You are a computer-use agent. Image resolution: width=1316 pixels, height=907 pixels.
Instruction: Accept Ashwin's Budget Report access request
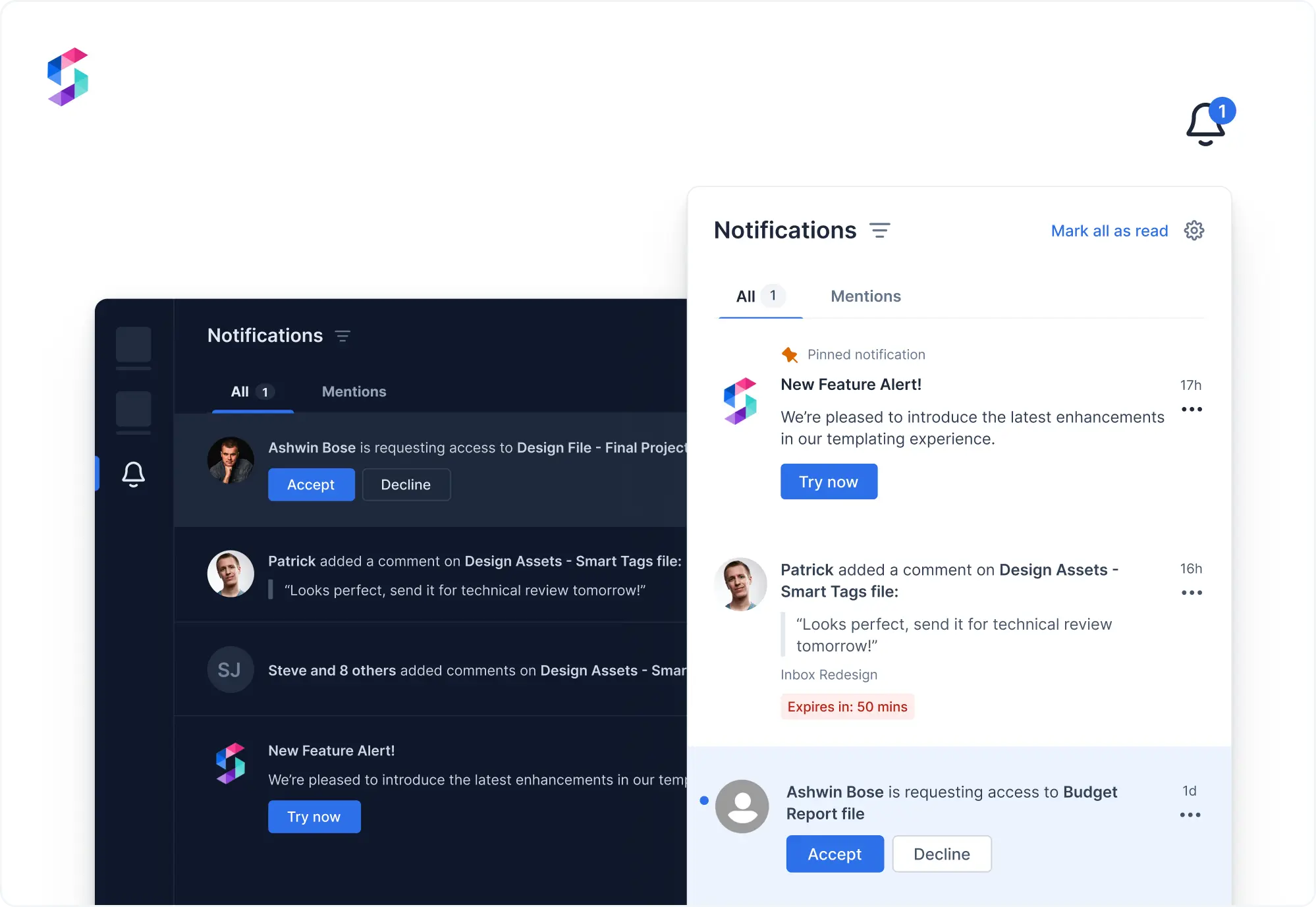click(x=834, y=854)
